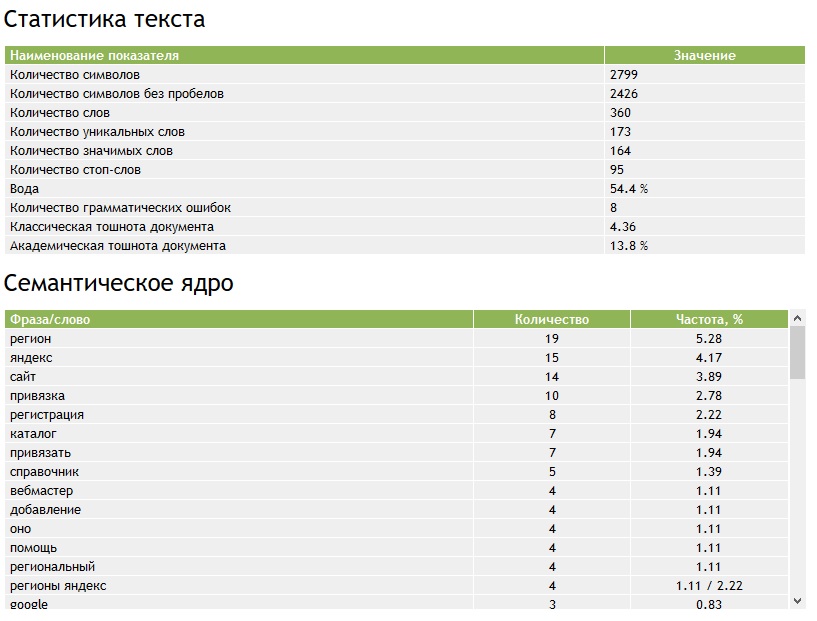817x621 pixels.
Task: Select frequency 5.28 for 'регион'
Action: (709, 339)
